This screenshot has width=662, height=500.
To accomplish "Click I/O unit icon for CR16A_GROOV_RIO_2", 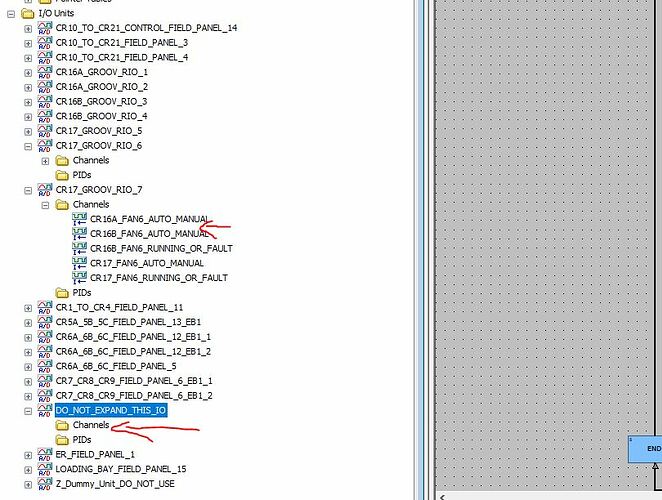I will pos(45,87).
